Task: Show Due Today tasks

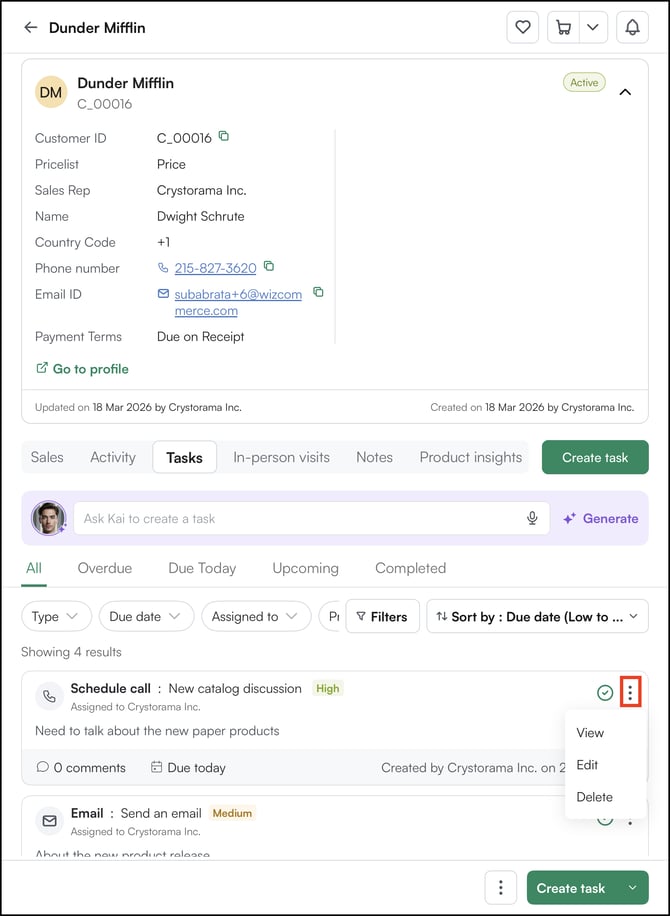Action: pyautogui.click(x=202, y=568)
